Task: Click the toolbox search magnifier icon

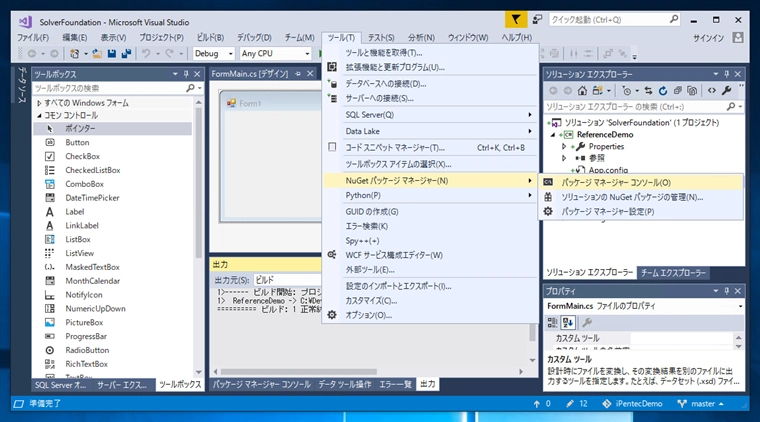Action: coord(190,88)
